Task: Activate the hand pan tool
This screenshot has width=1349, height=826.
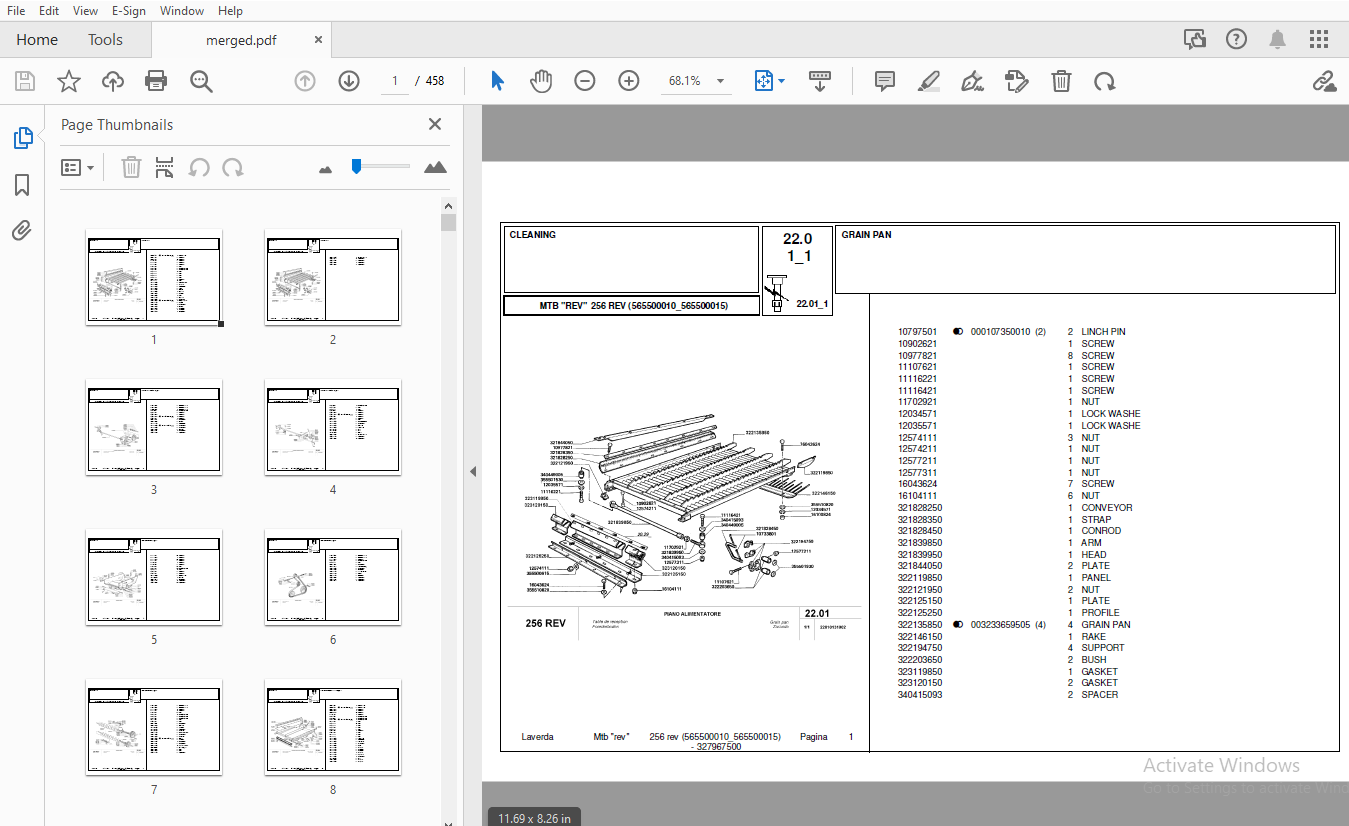Action: [541, 81]
